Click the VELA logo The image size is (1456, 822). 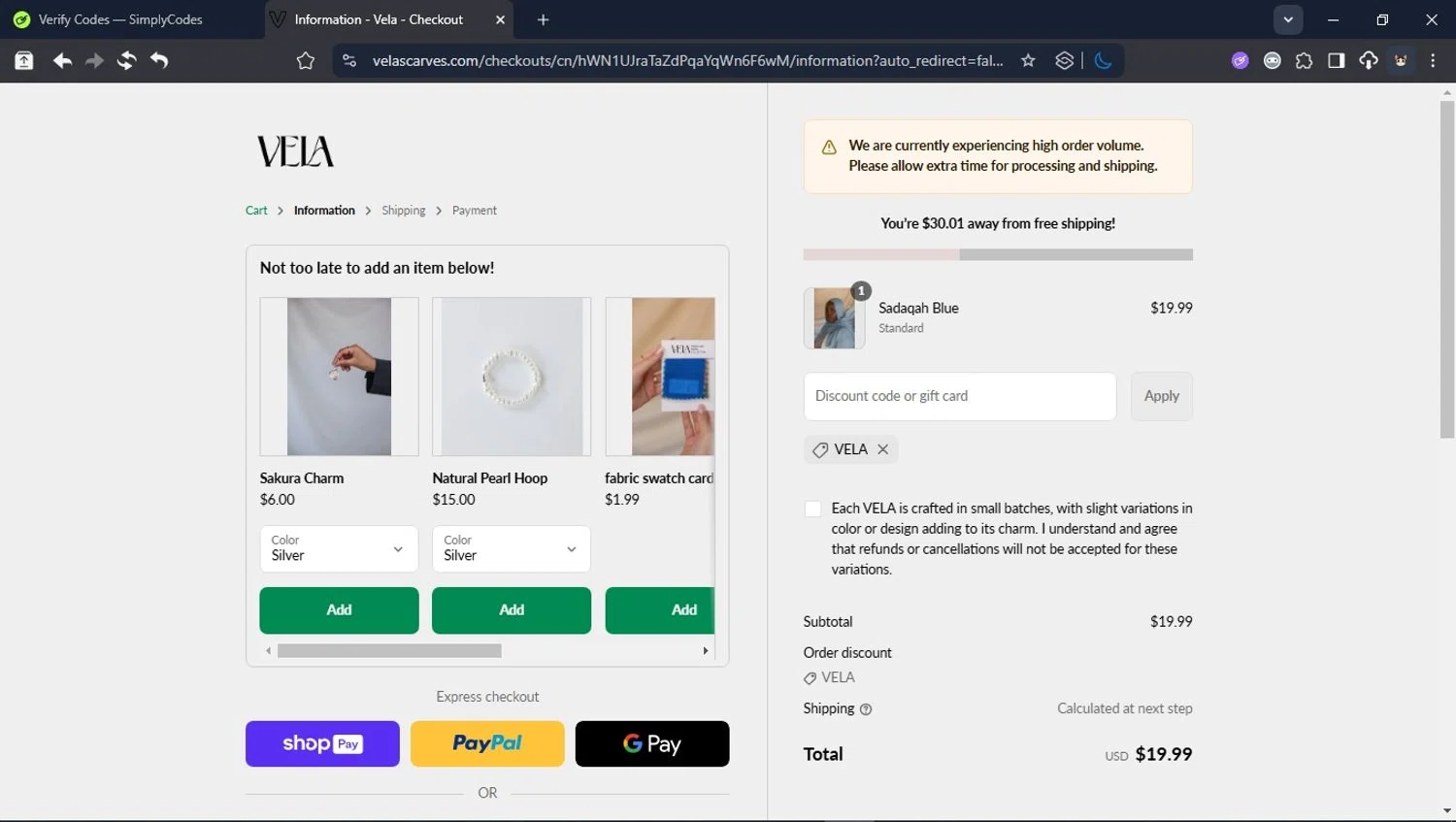(x=295, y=151)
